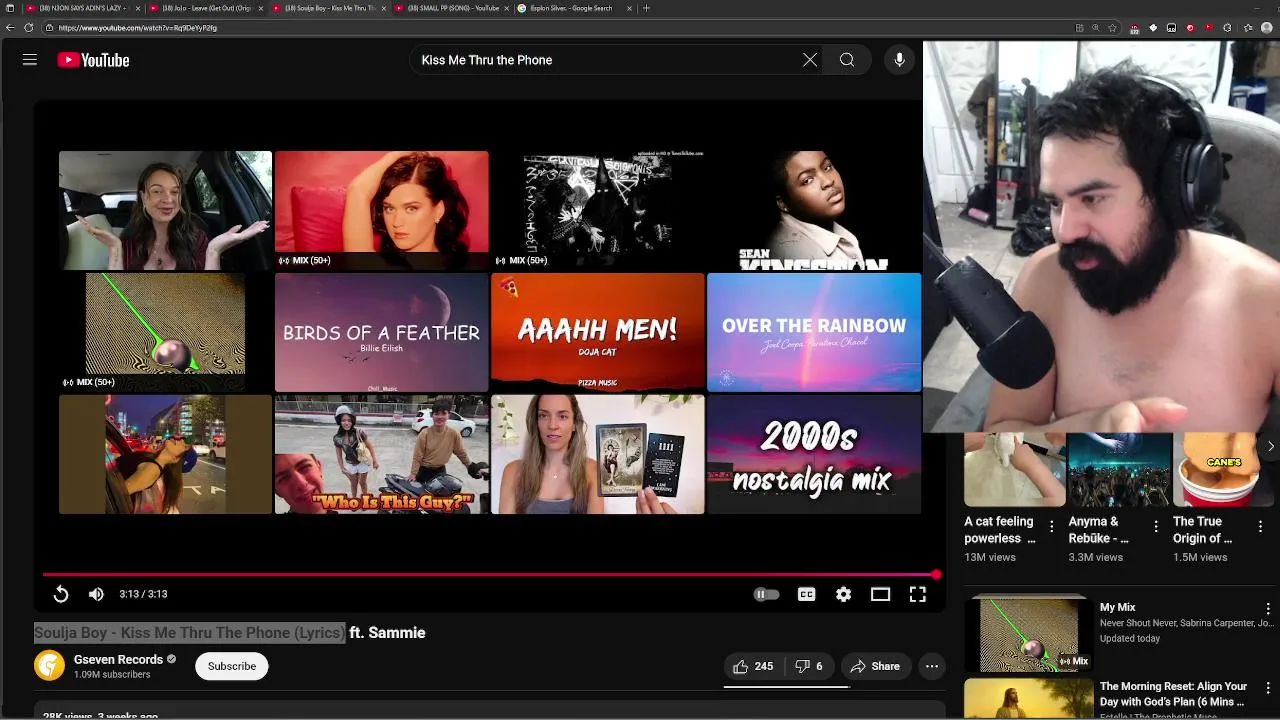Click the browser address bar URL
The height and width of the screenshot is (720, 1280).
[138, 28]
